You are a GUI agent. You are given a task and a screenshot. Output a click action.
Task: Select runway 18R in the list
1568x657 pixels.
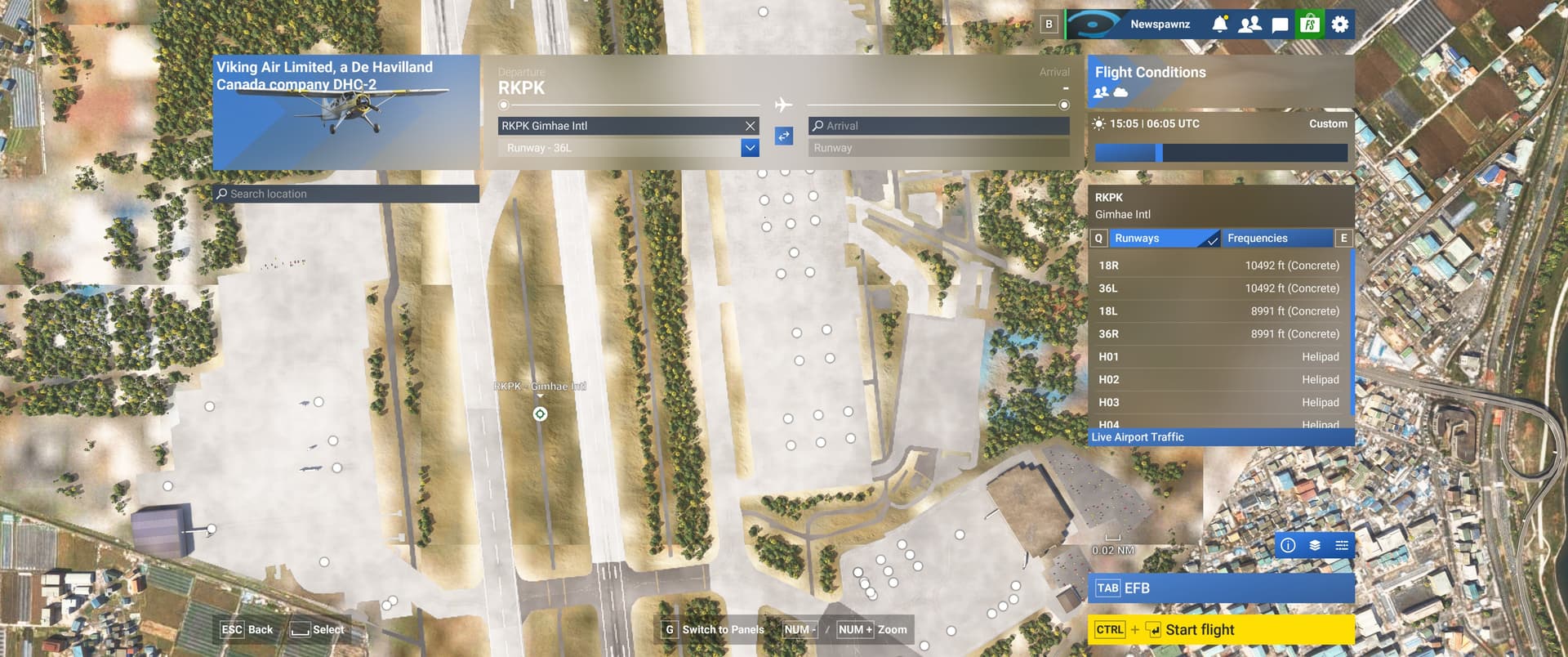click(x=1219, y=266)
